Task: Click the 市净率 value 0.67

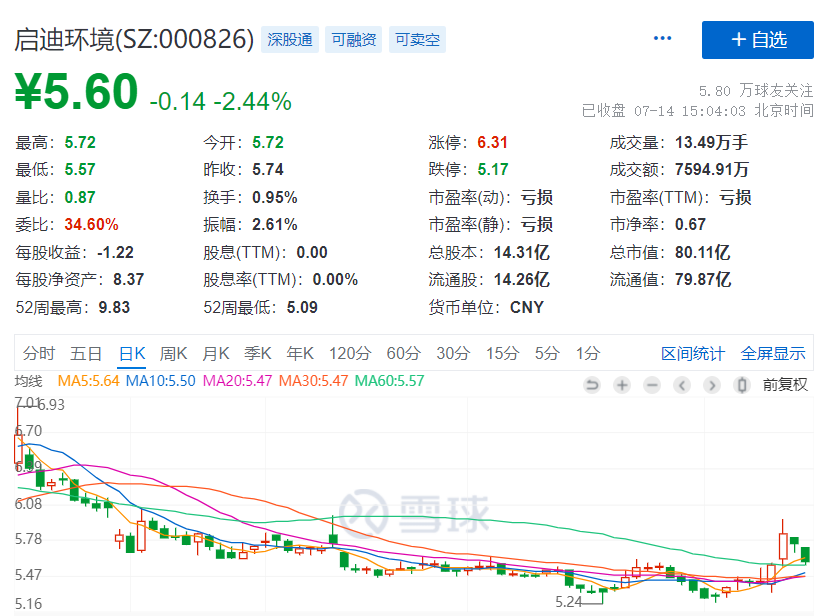Action: [690, 224]
